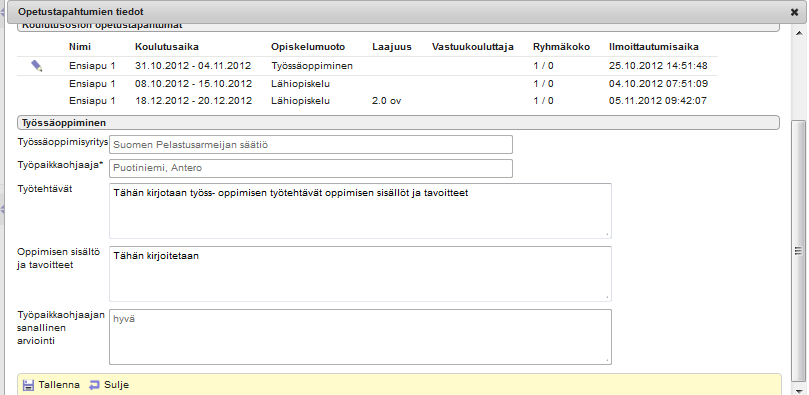Click the Tallenna button label
The height and width of the screenshot is (395, 809).
59,385
